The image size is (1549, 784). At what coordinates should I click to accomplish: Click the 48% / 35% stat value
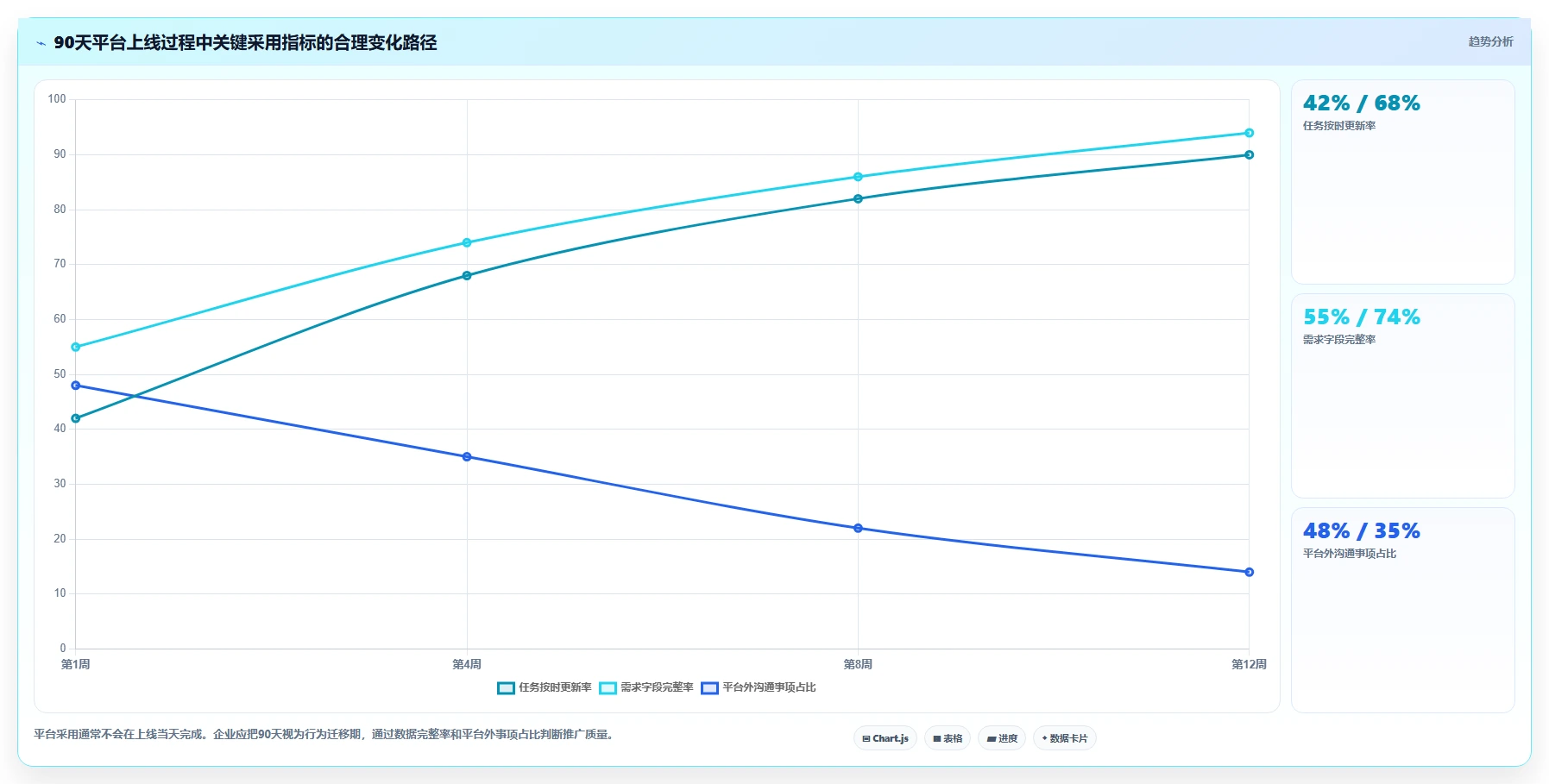[1361, 531]
